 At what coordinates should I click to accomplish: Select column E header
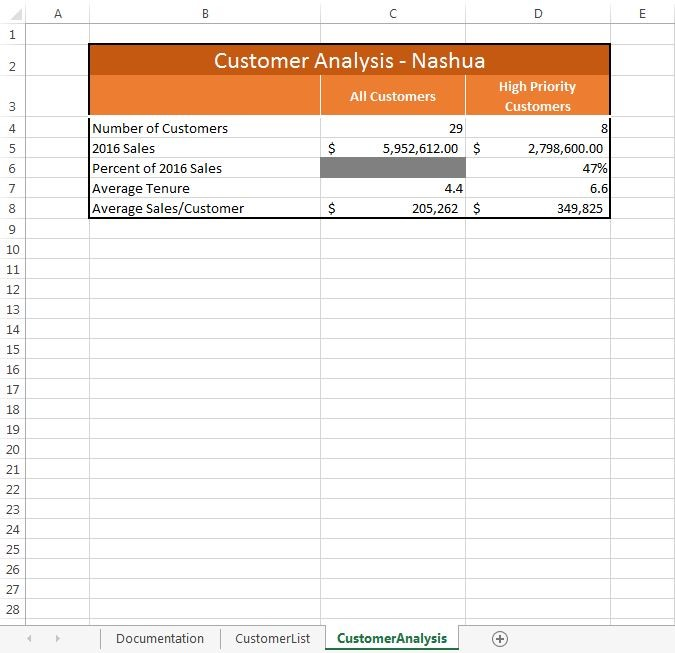pos(642,14)
